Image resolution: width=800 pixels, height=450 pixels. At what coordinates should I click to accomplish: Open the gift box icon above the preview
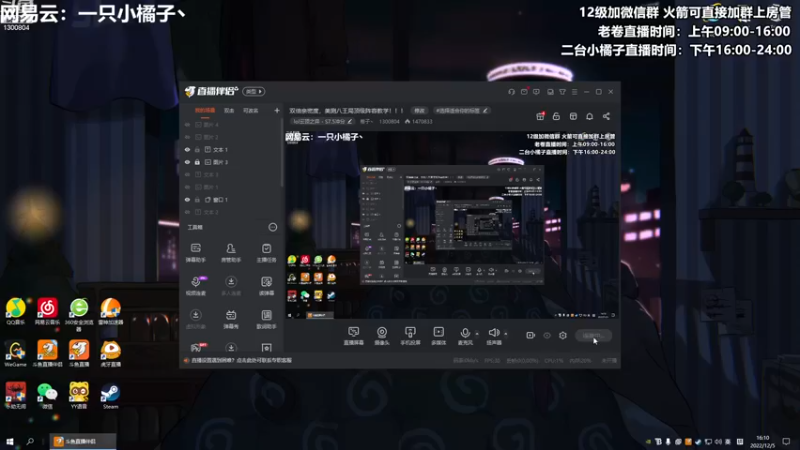click(x=540, y=116)
